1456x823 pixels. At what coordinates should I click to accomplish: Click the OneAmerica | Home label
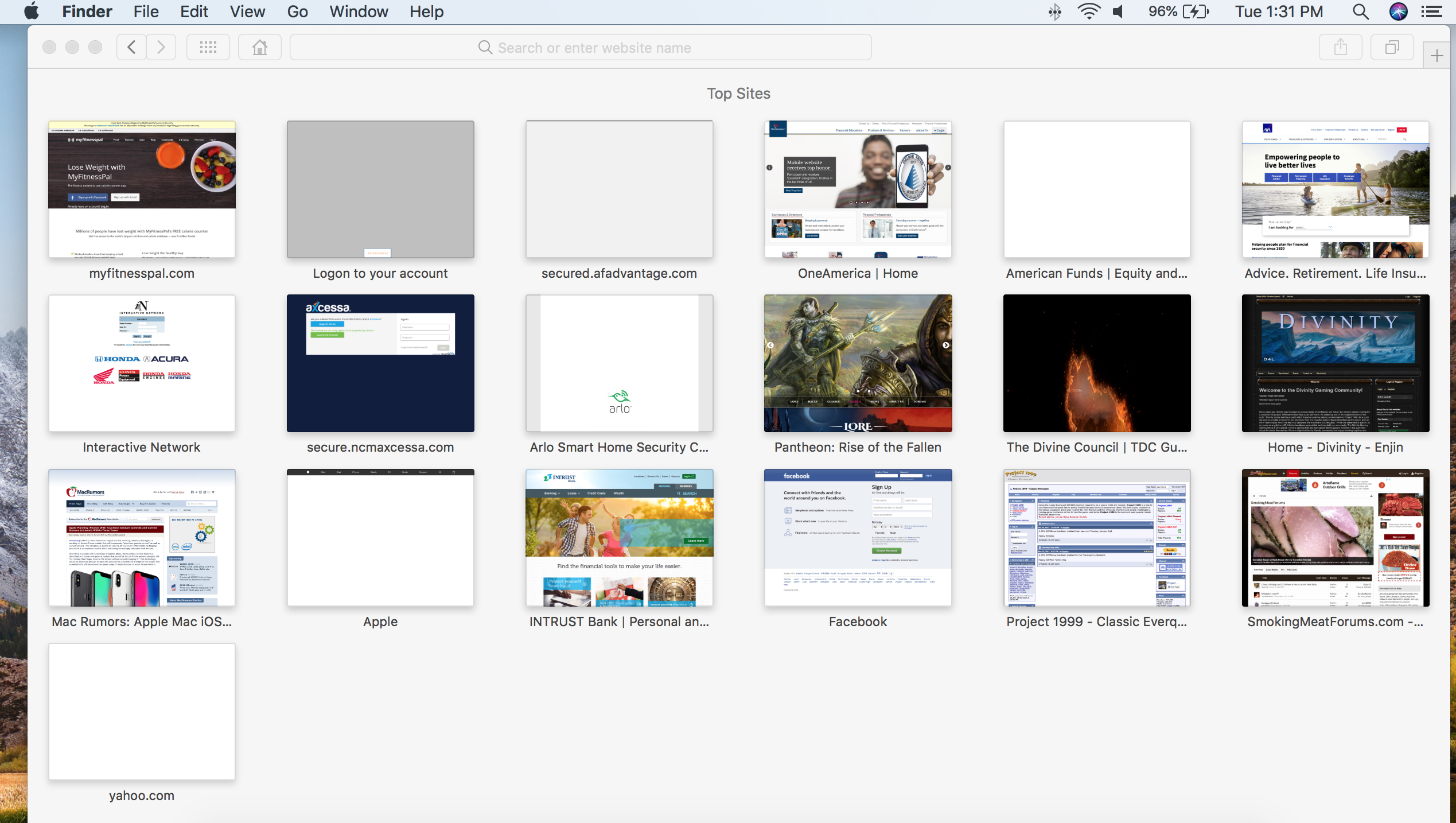[858, 274]
